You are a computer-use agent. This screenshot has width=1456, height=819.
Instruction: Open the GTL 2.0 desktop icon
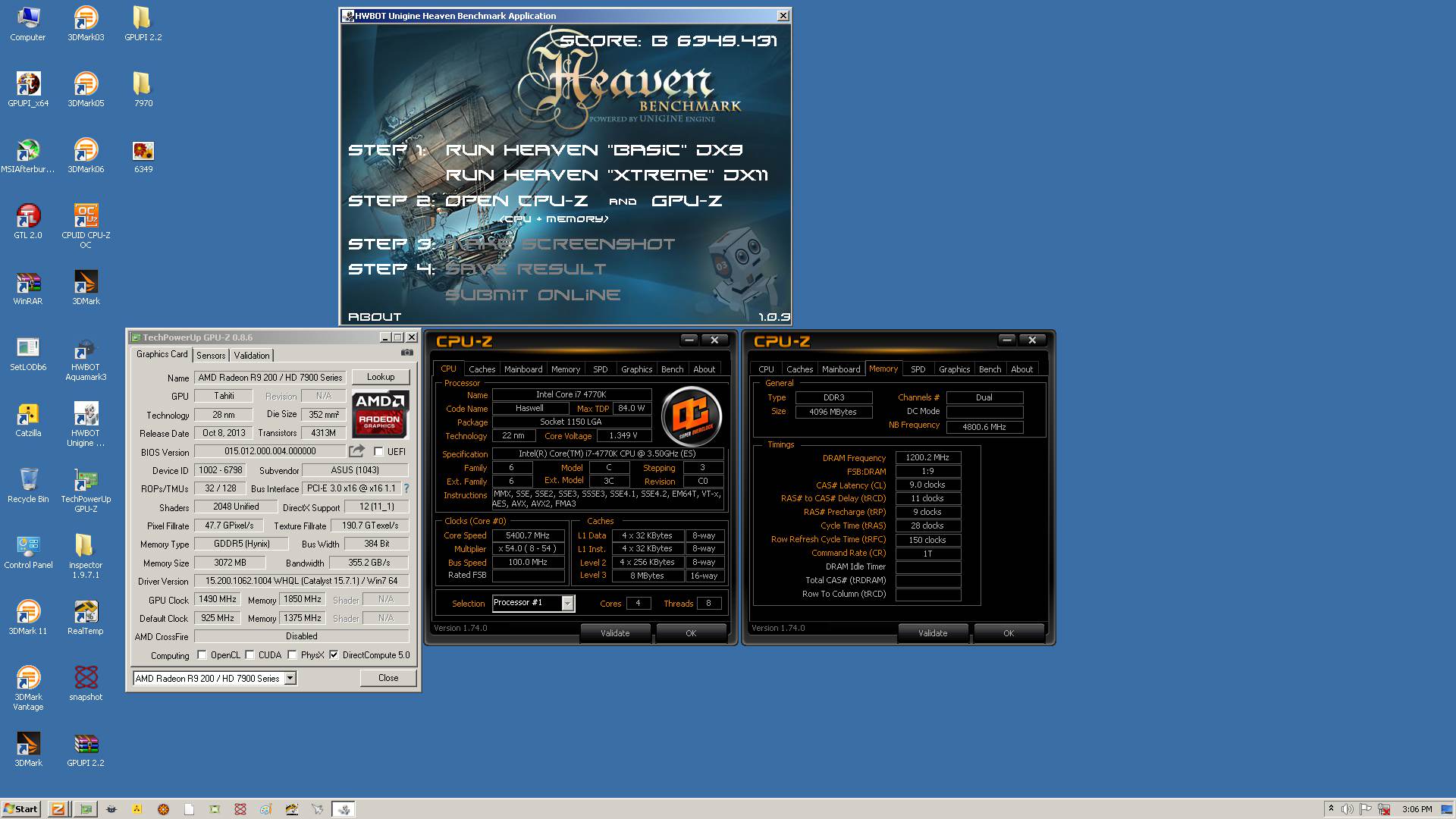[28, 221]
